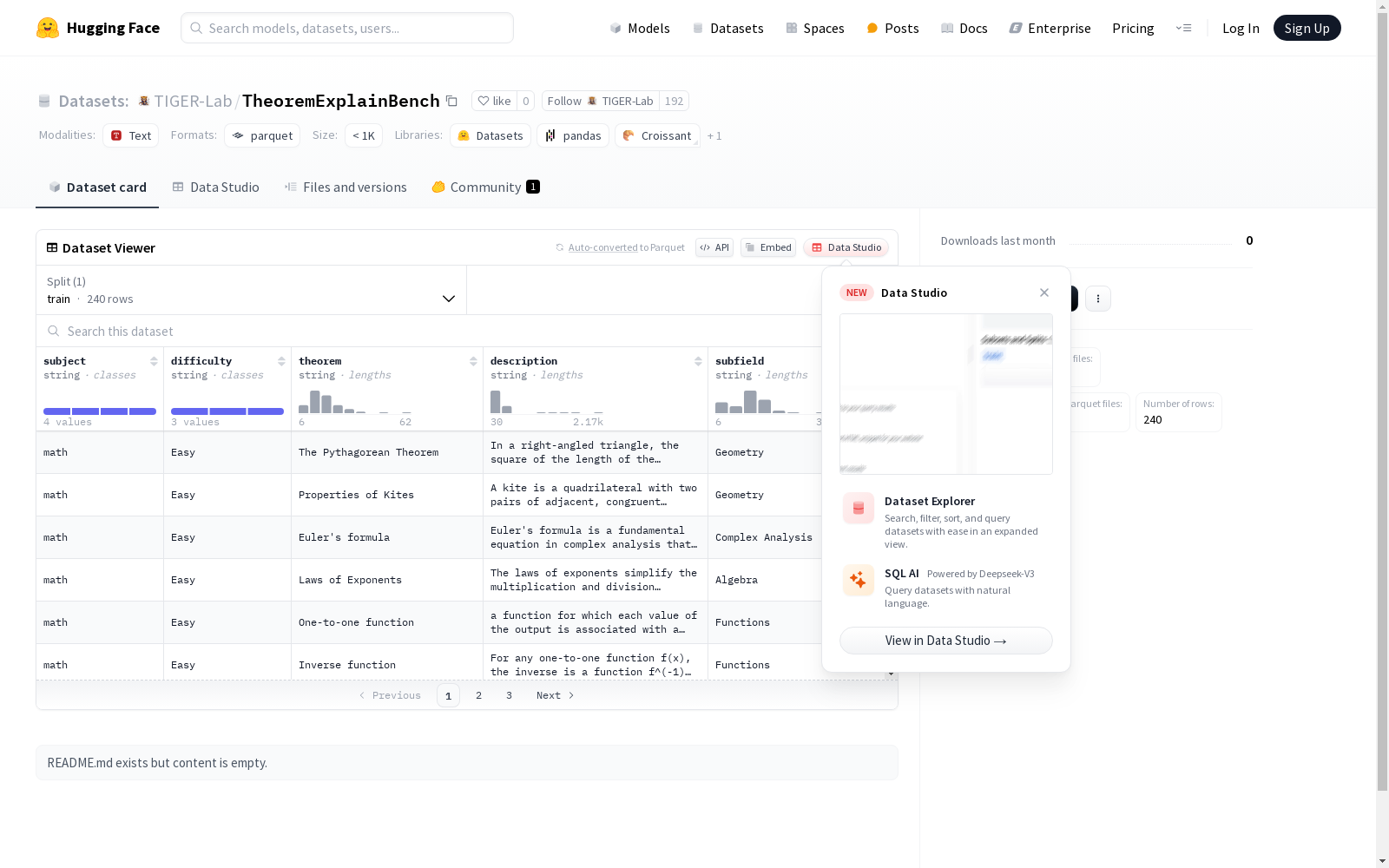Close the Data Studio popup

[x=1044, y=293]
